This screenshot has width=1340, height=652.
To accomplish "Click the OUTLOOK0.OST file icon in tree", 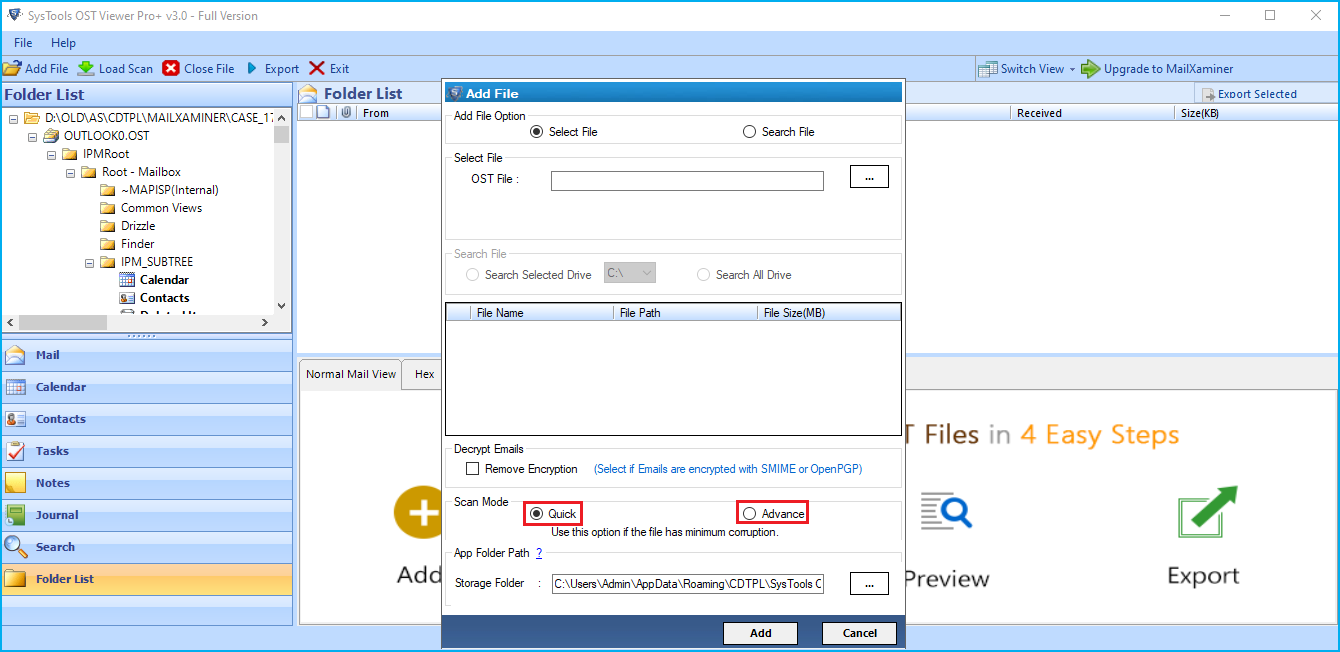I will [50, 136].
